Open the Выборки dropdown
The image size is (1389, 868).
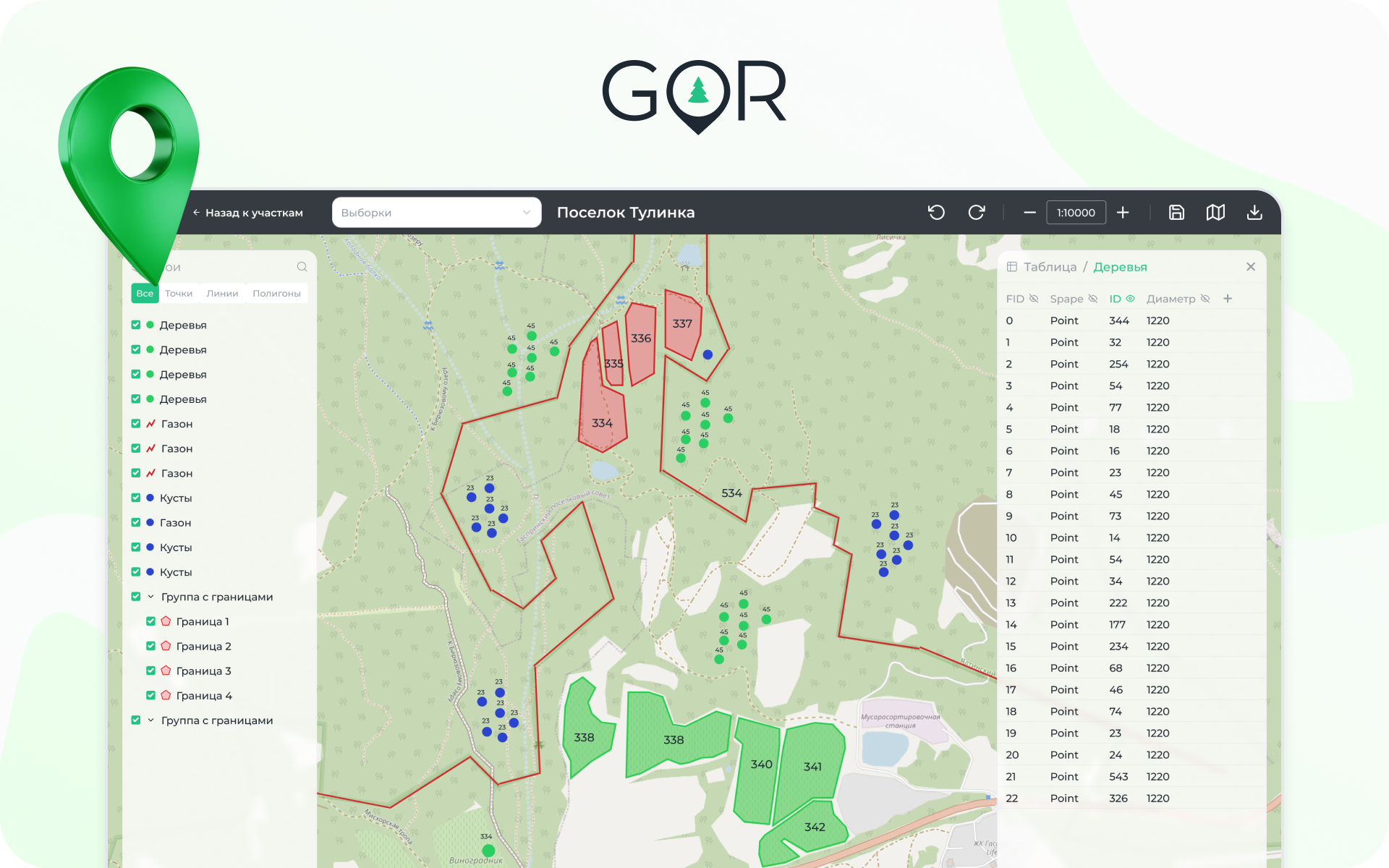[436, 213]
